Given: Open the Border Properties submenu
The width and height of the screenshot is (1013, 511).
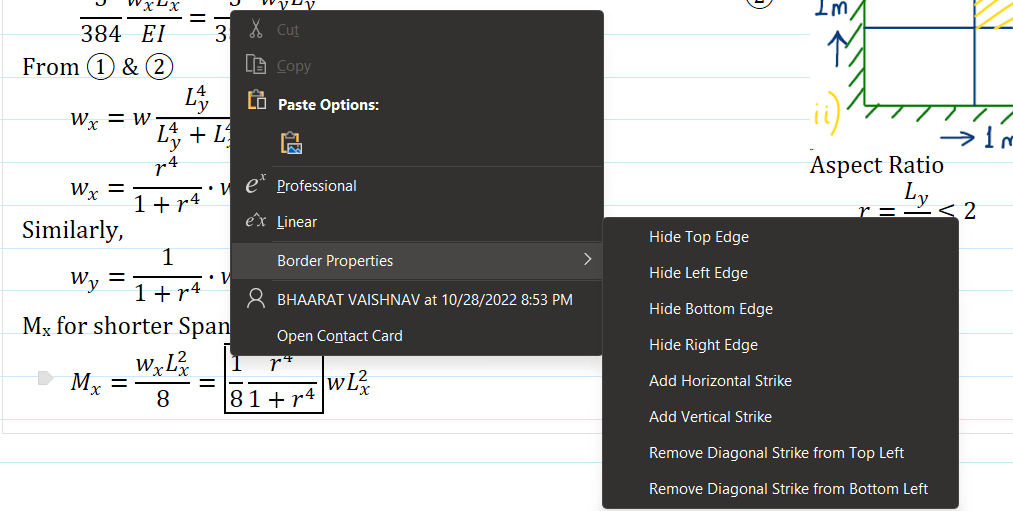Looking at the screenshot, I should pyautogui.click(x=417, y=260).
